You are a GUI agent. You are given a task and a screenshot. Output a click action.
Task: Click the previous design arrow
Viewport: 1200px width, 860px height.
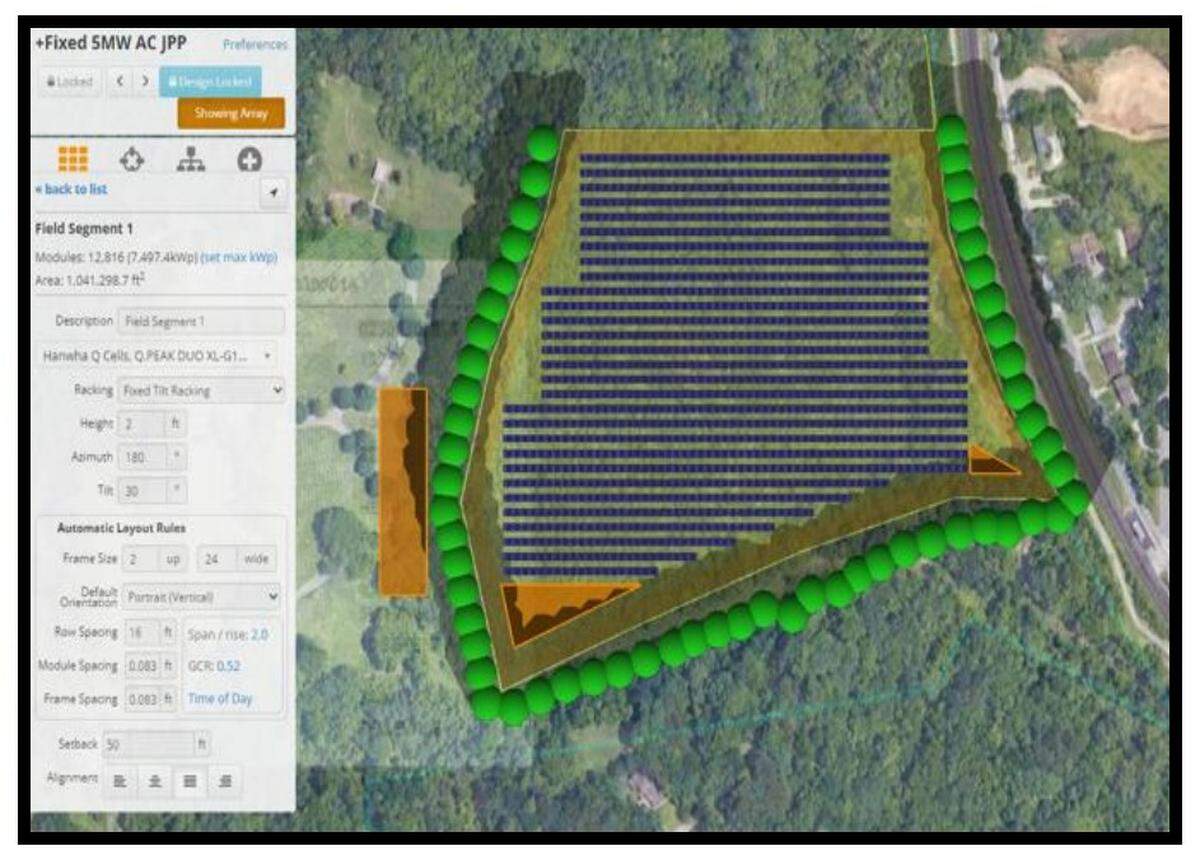pyautogui.click(x=120, y=82)
